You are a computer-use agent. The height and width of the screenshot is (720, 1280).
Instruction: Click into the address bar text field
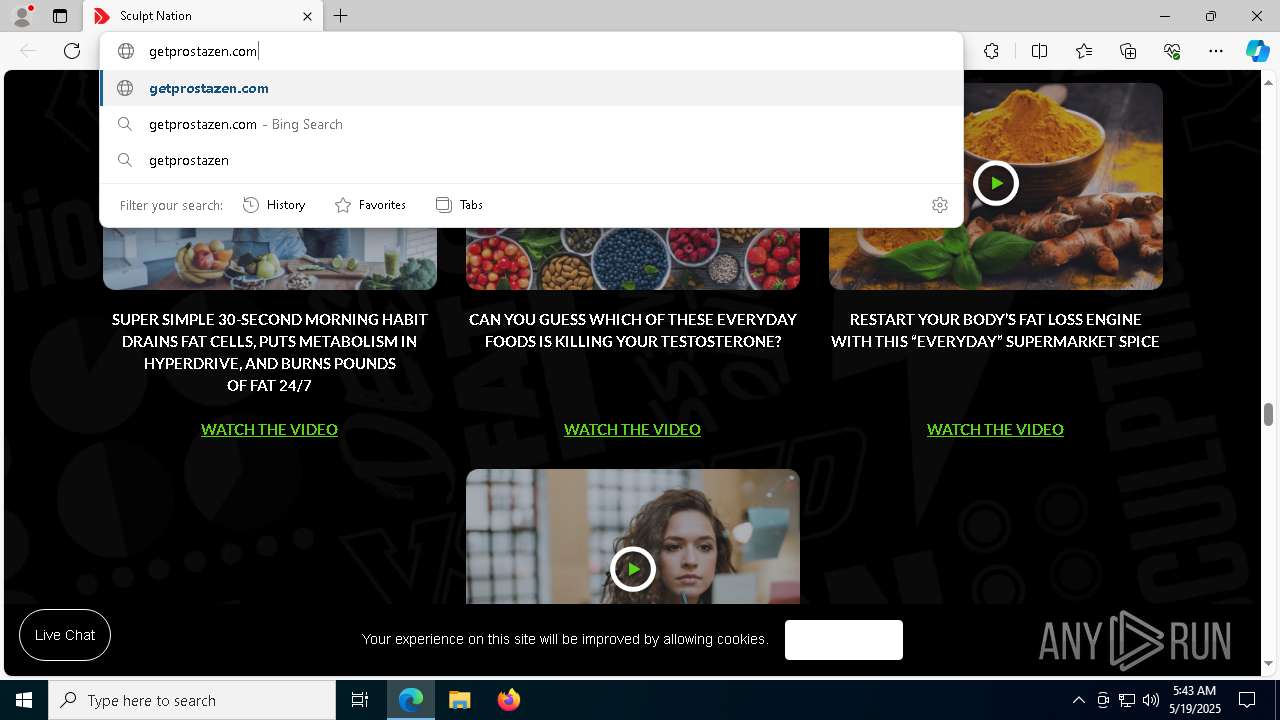point(531,51)
